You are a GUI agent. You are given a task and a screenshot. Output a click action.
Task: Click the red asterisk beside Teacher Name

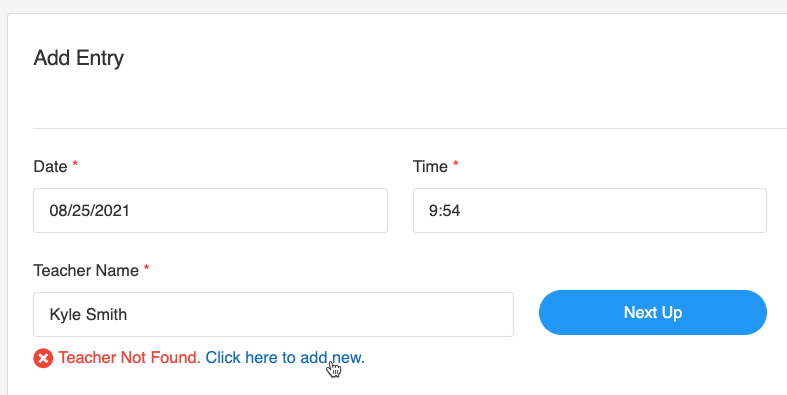click(x=147, y=269)
